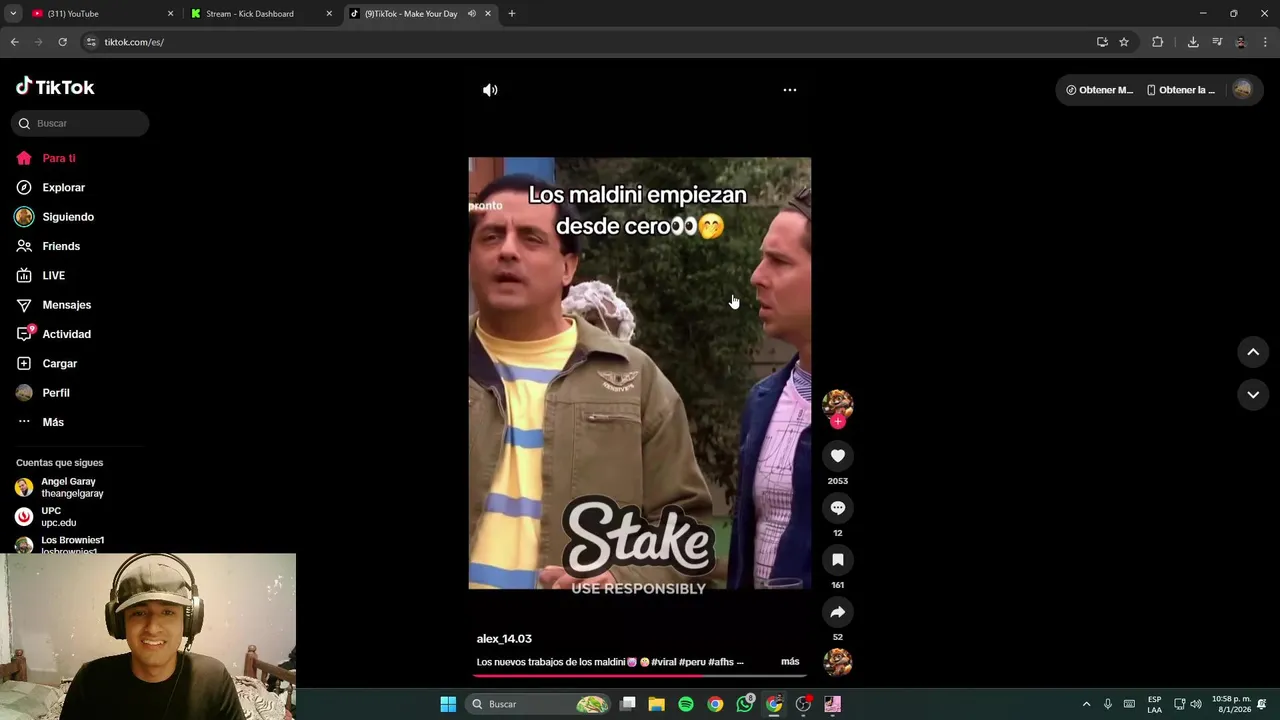Open File Explorer from taskbar
Viewport: 1280px width, 720px height.
point(657,704)
